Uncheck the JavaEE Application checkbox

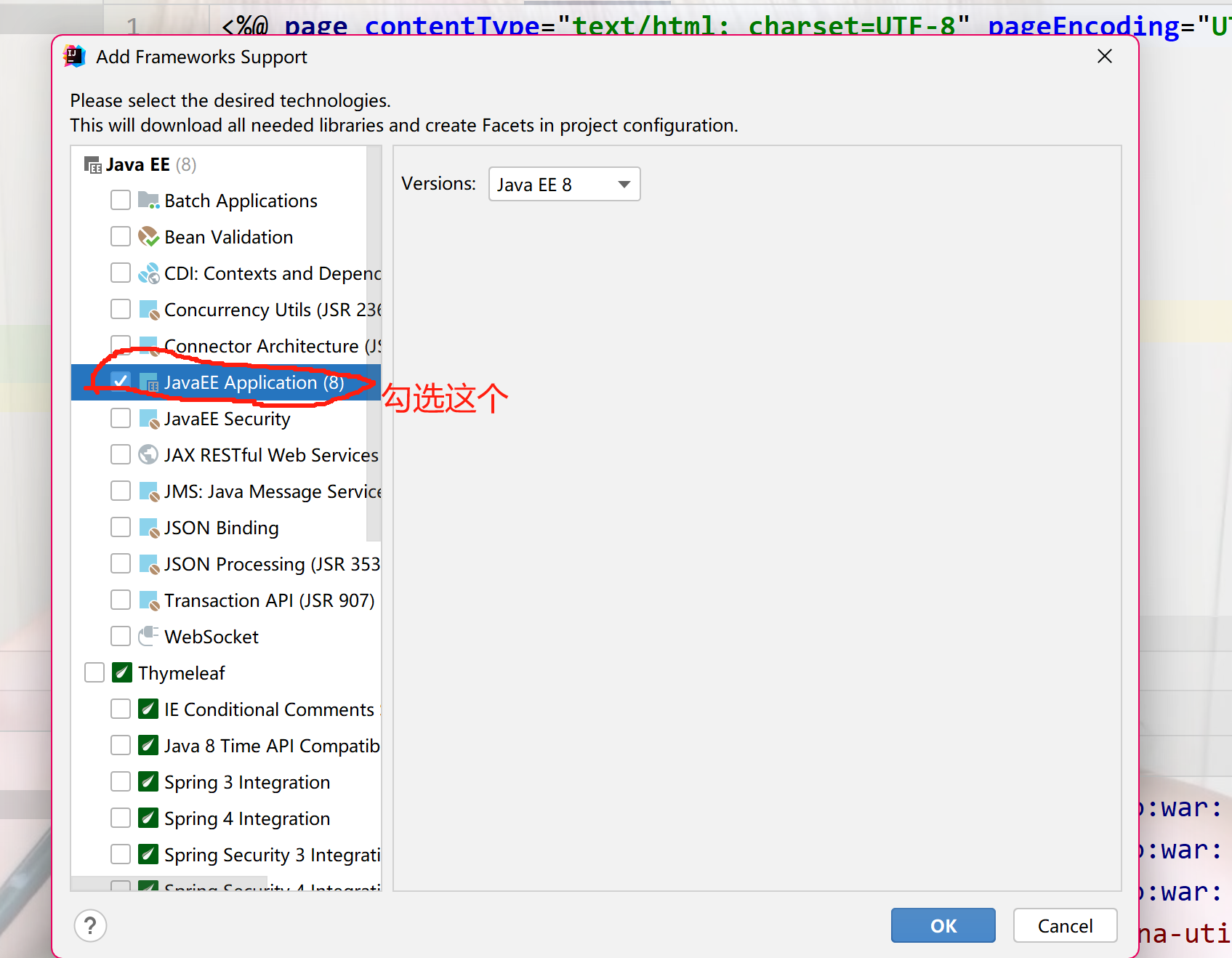click(x=121, y=380)
